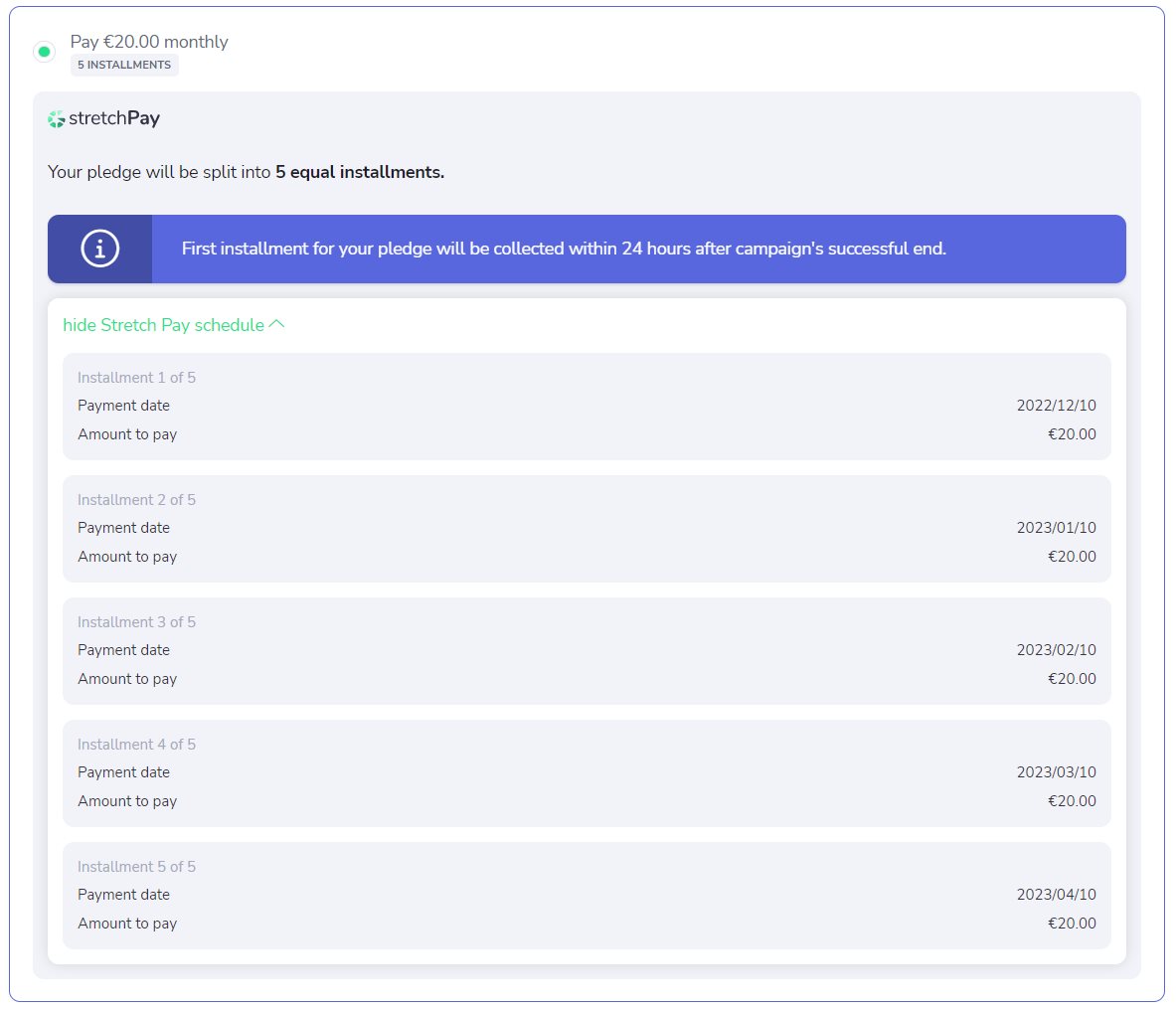Click Payment date label in Installment 4
This screenshot has height=1011, width=1176.
point(123,771)
